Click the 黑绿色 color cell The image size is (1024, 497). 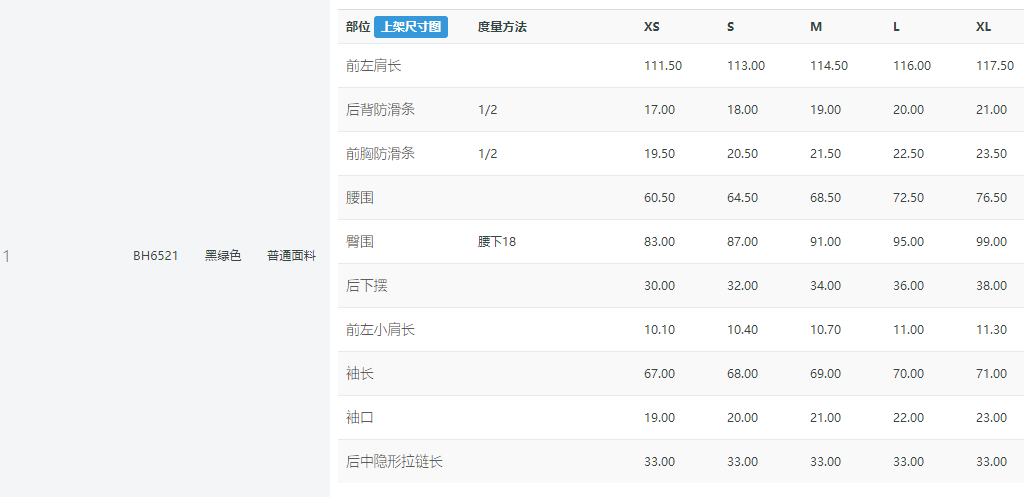223,256
